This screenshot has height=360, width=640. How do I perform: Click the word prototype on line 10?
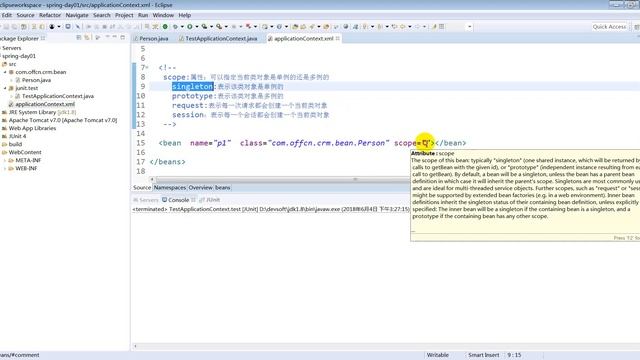click(193, 96)
